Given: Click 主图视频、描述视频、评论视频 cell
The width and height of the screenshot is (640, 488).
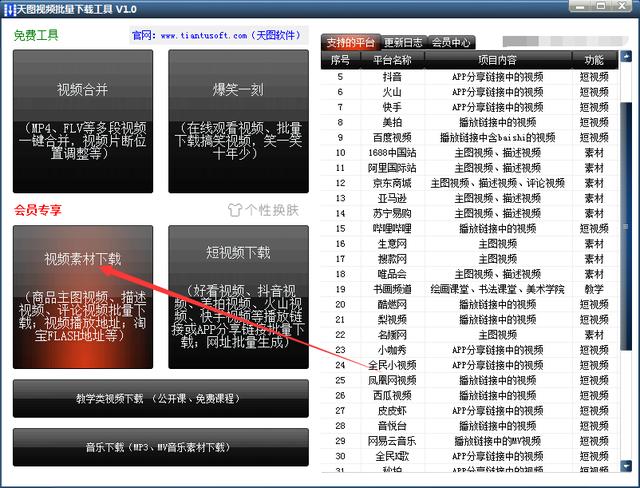Looking at the screenshot, I should [x=498, y=183].
